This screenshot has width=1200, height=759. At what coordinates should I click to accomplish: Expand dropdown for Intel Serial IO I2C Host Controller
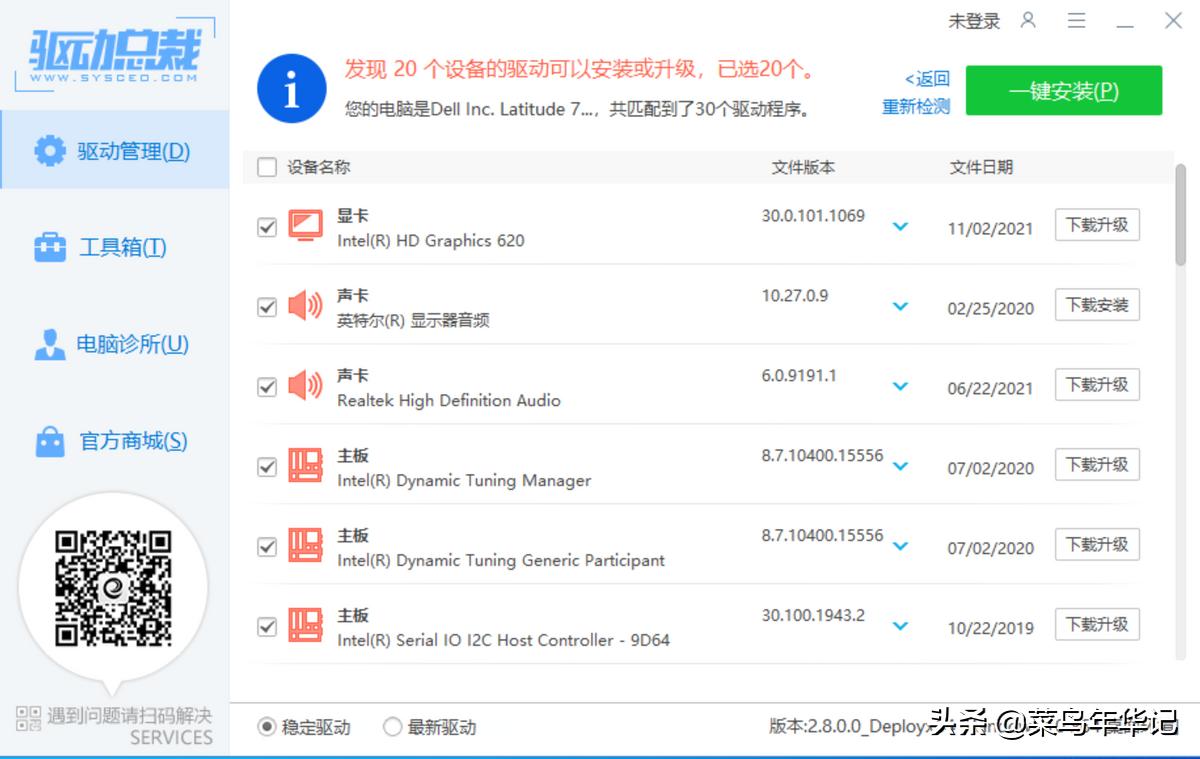point(899,626)
